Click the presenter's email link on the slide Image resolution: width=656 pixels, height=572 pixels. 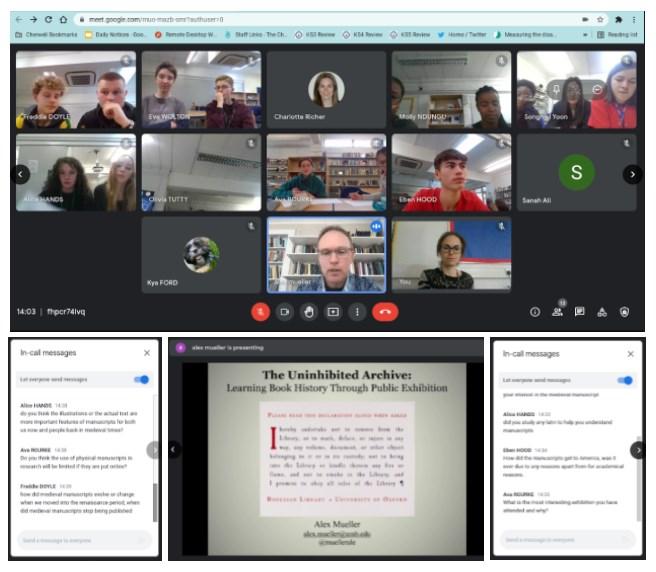point(337,534)
